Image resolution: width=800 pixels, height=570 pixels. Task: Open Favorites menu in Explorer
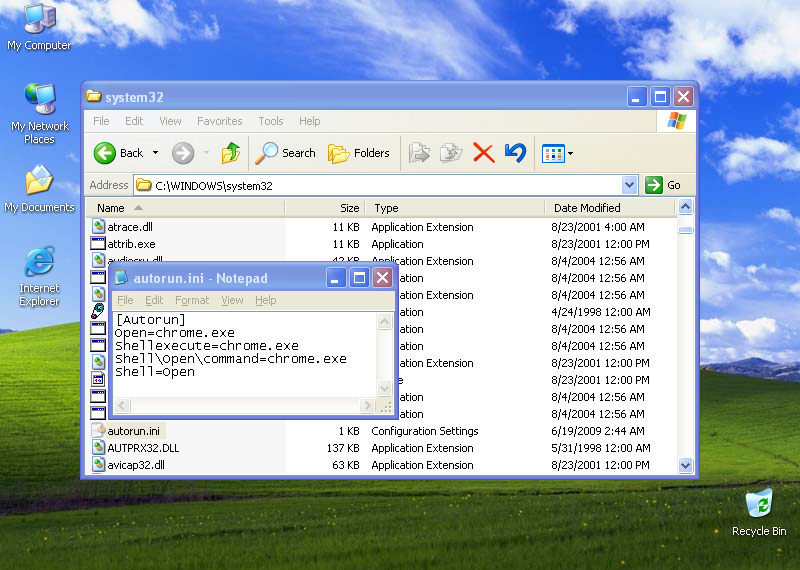click(x=219, y=121)
